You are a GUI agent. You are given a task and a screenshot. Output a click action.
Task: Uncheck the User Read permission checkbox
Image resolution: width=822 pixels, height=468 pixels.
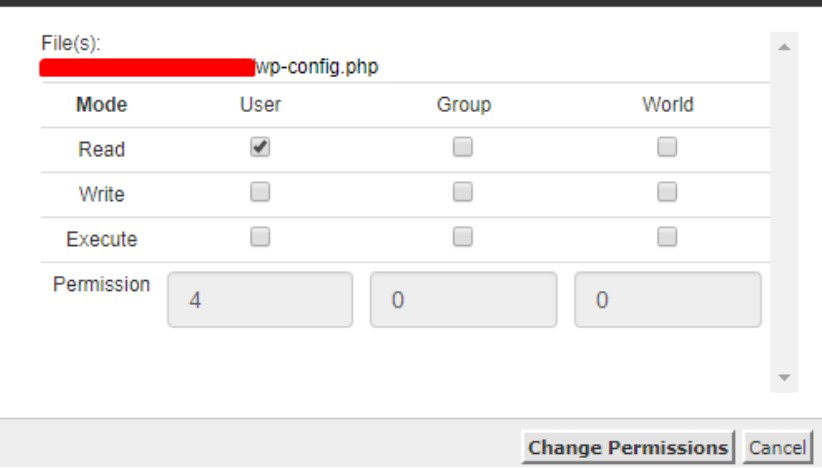pos(260,147)
